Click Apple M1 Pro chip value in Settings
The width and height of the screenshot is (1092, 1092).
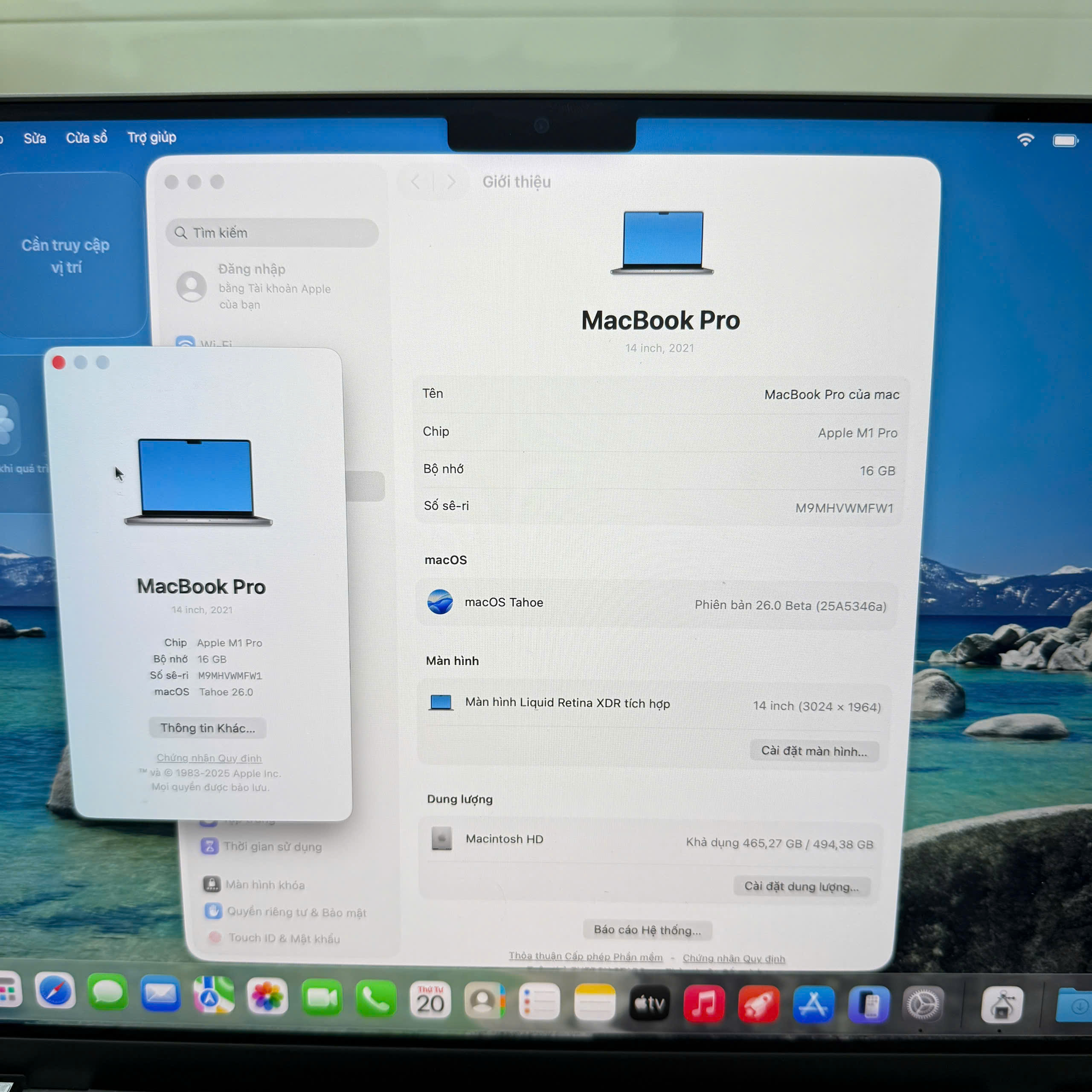coord(857,433)
